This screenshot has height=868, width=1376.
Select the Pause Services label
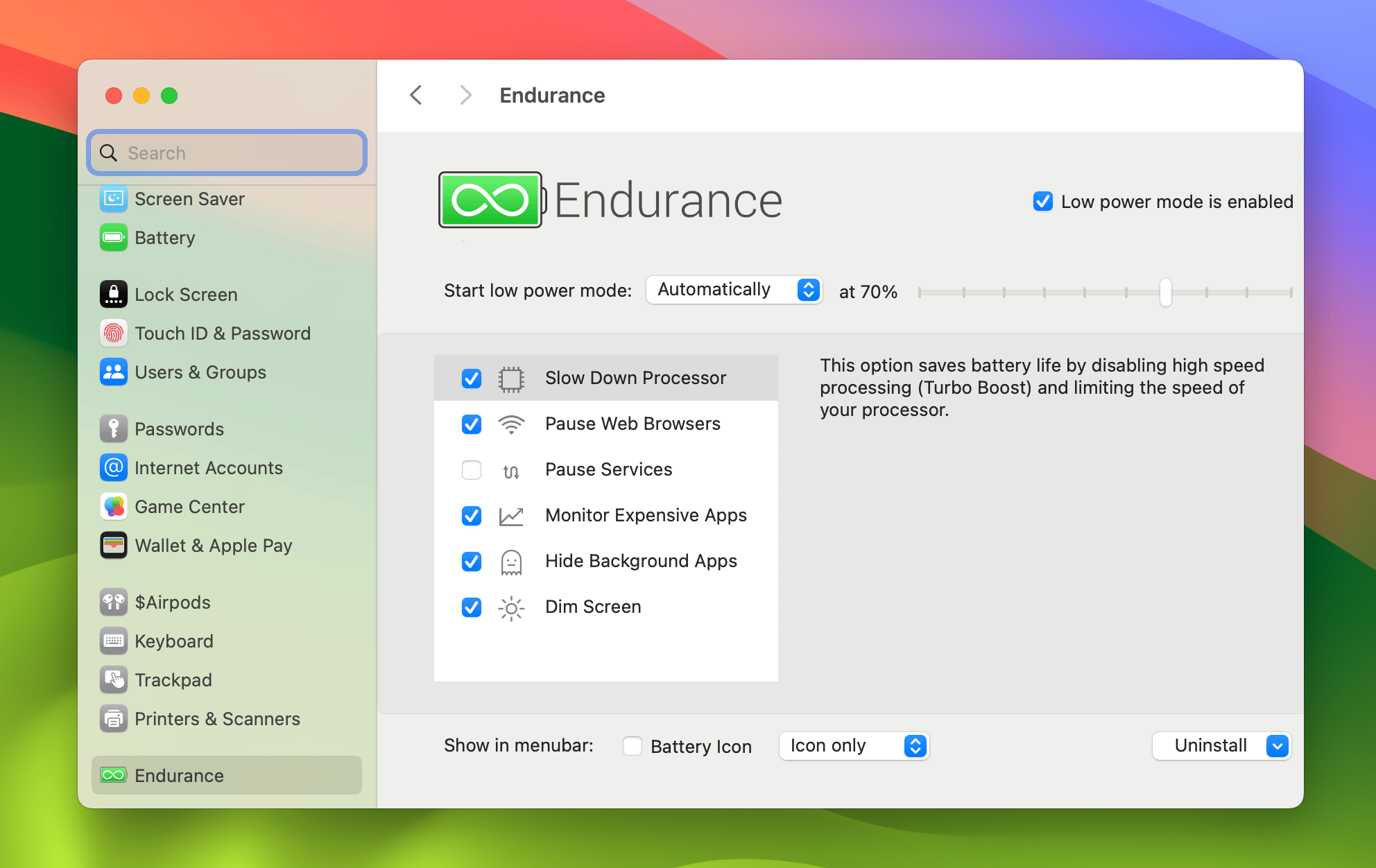608,469
